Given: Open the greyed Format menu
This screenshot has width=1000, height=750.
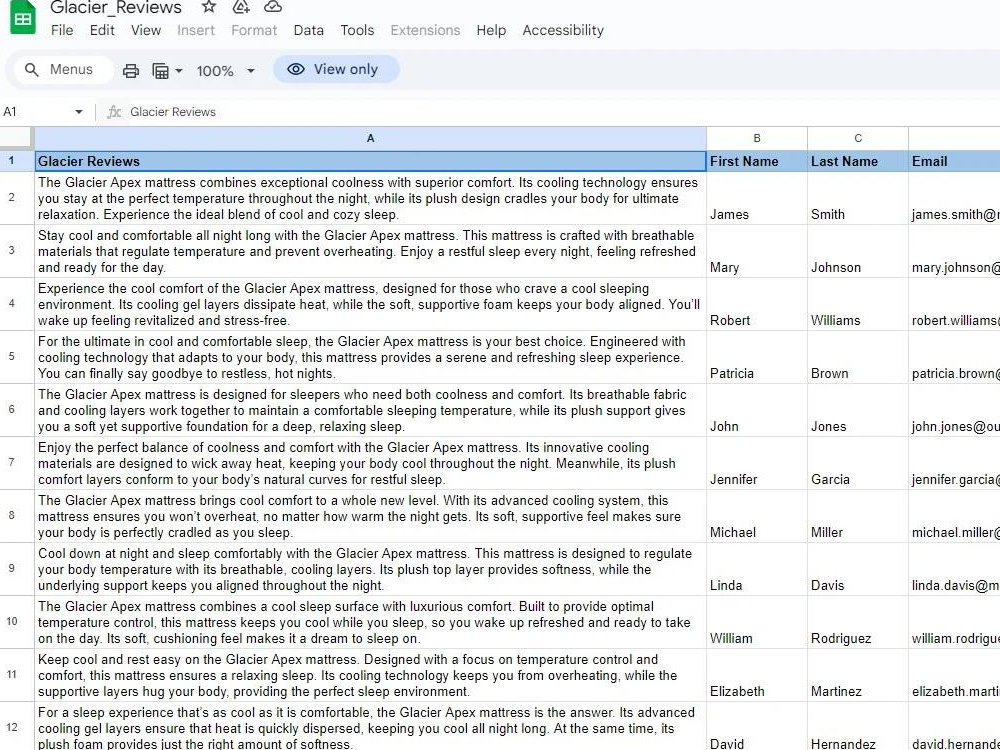Looking at the screenshot, I should point(254,30).
